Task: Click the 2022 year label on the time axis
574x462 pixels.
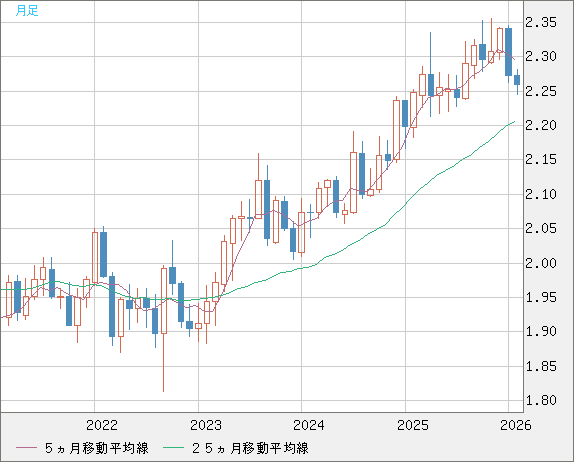Action: coord(102,425)
